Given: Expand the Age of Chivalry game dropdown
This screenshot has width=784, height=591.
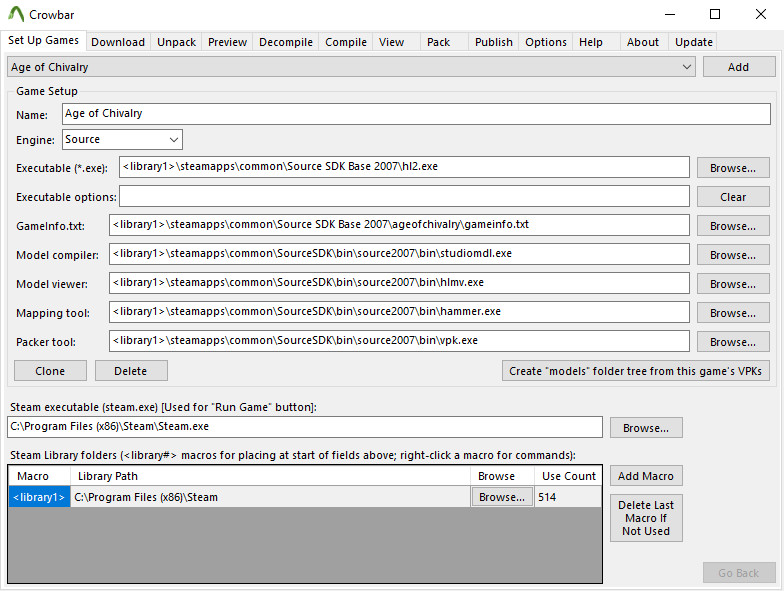Looking at the screenshot, I should 351,67.
